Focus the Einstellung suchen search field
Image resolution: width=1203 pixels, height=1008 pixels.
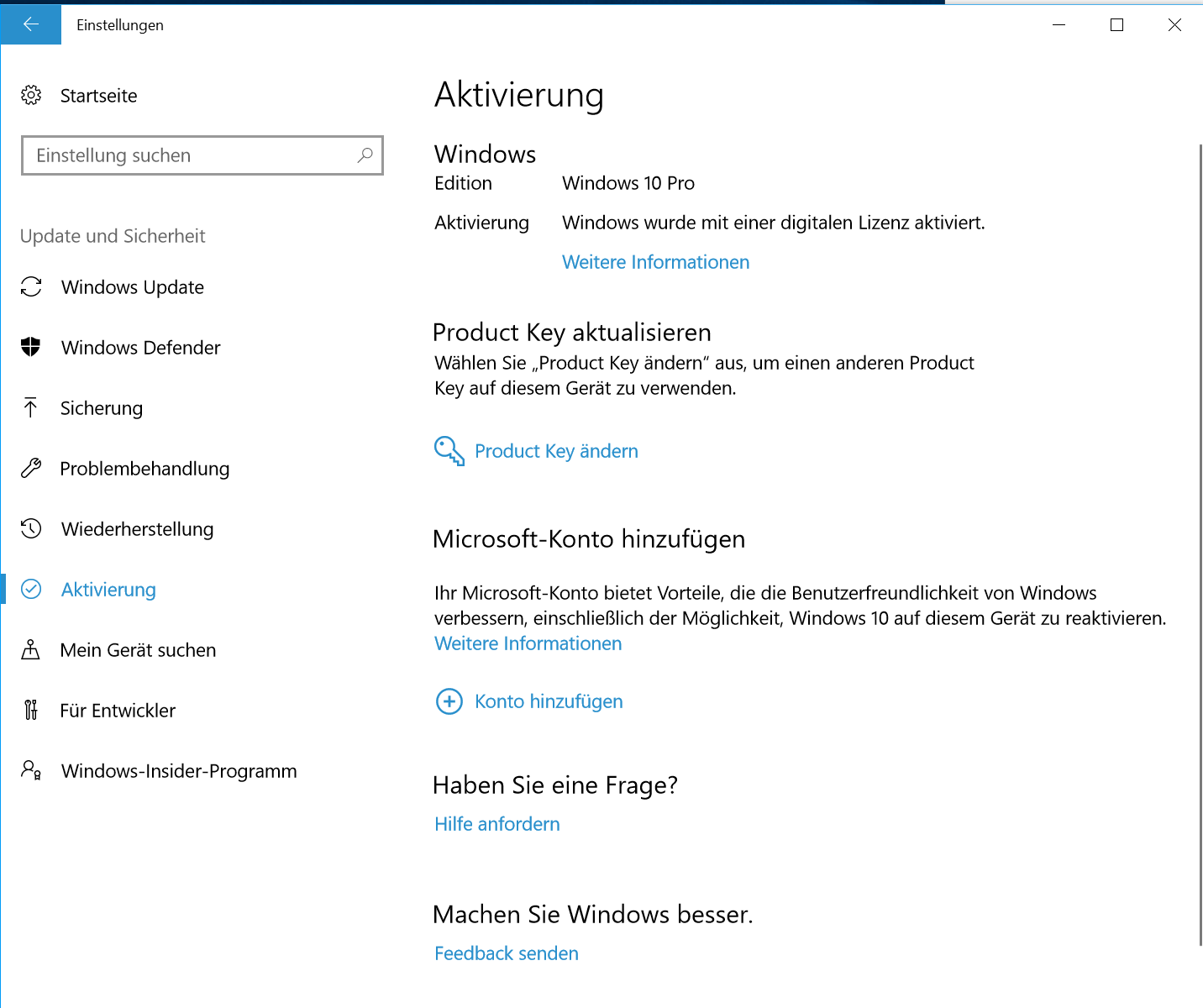[x=202, y=155]
